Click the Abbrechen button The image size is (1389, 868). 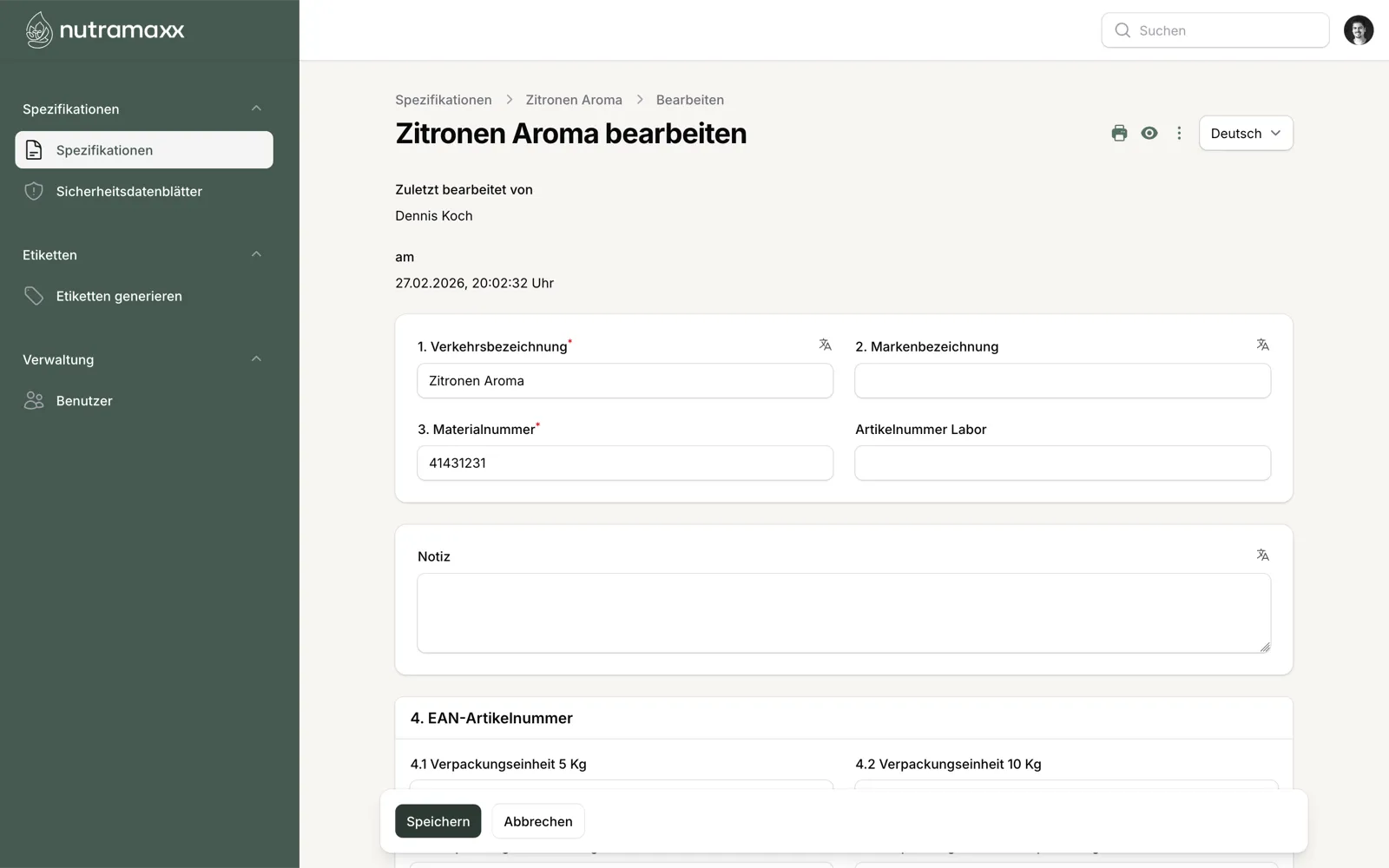click(x=537, y=820)
